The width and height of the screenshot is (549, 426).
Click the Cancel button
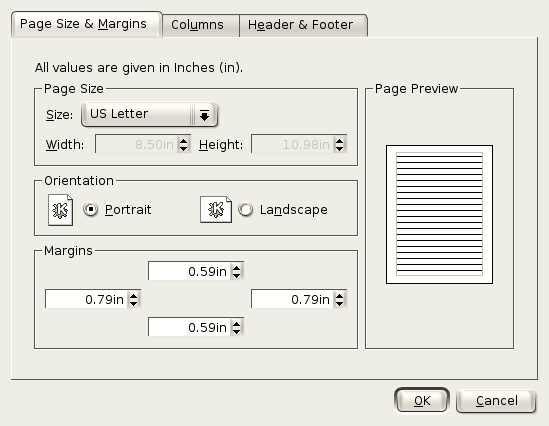pyautogui.click(x=496, y=400)
